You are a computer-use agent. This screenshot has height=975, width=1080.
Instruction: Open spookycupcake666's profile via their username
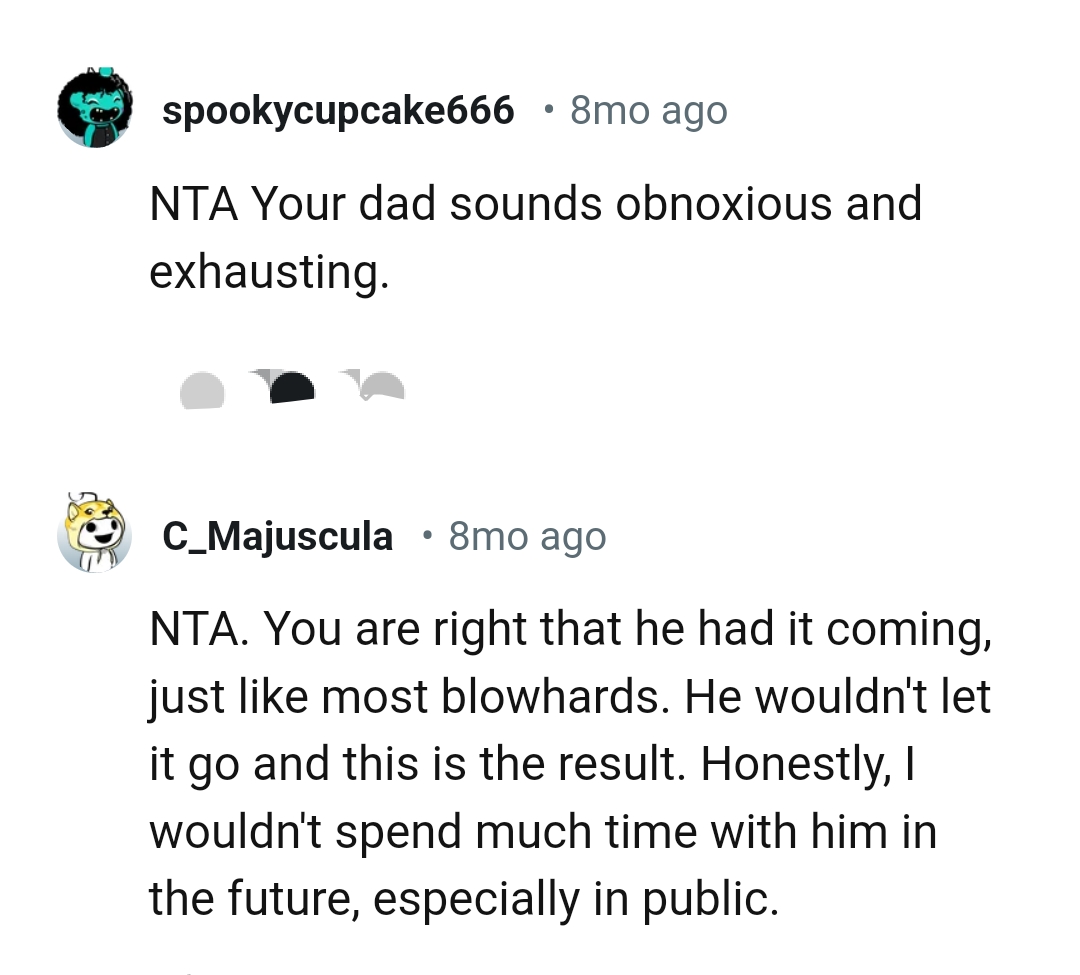coord(340,110)
